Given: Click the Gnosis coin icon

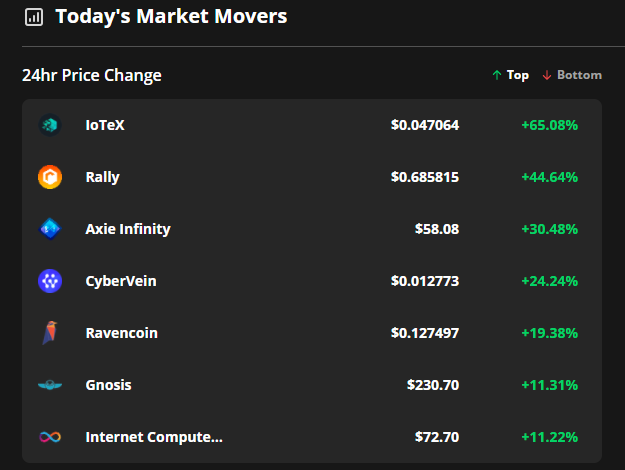Looking at the screenshot, I should [50, 385].
